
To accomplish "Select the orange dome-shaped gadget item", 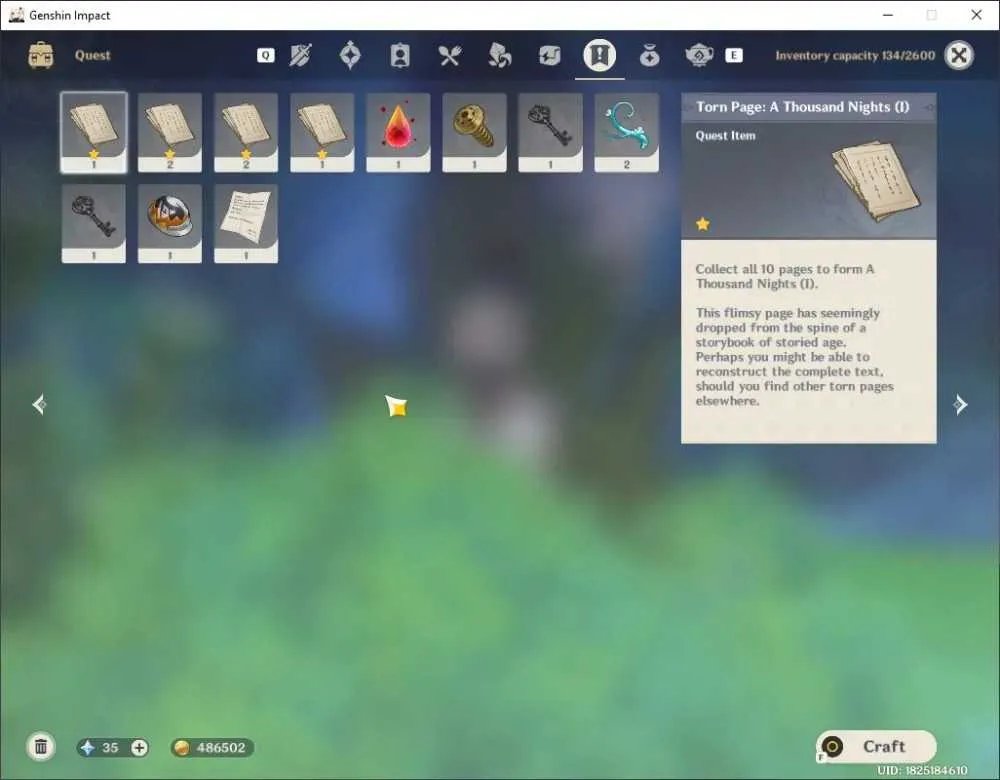I will click(170, 223).
